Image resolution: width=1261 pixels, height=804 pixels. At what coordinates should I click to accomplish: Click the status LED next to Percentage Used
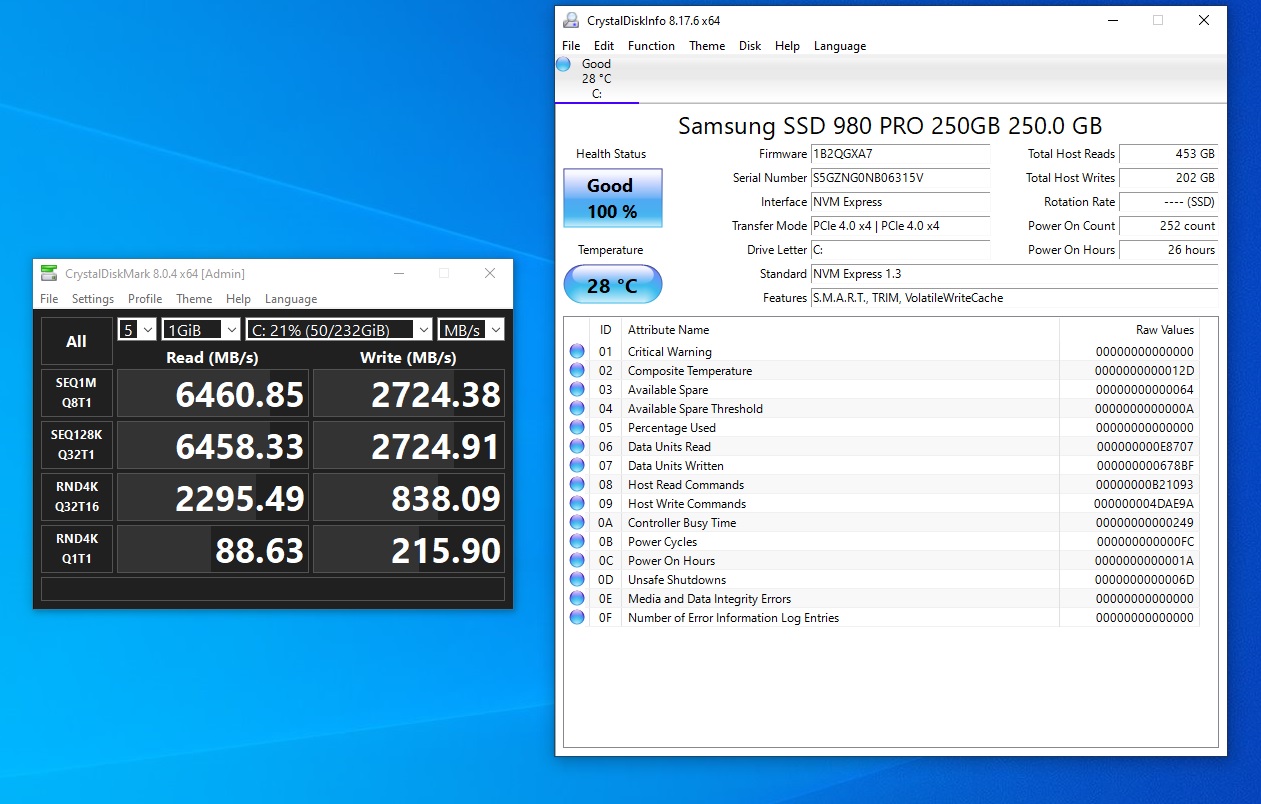coord(577,427)
